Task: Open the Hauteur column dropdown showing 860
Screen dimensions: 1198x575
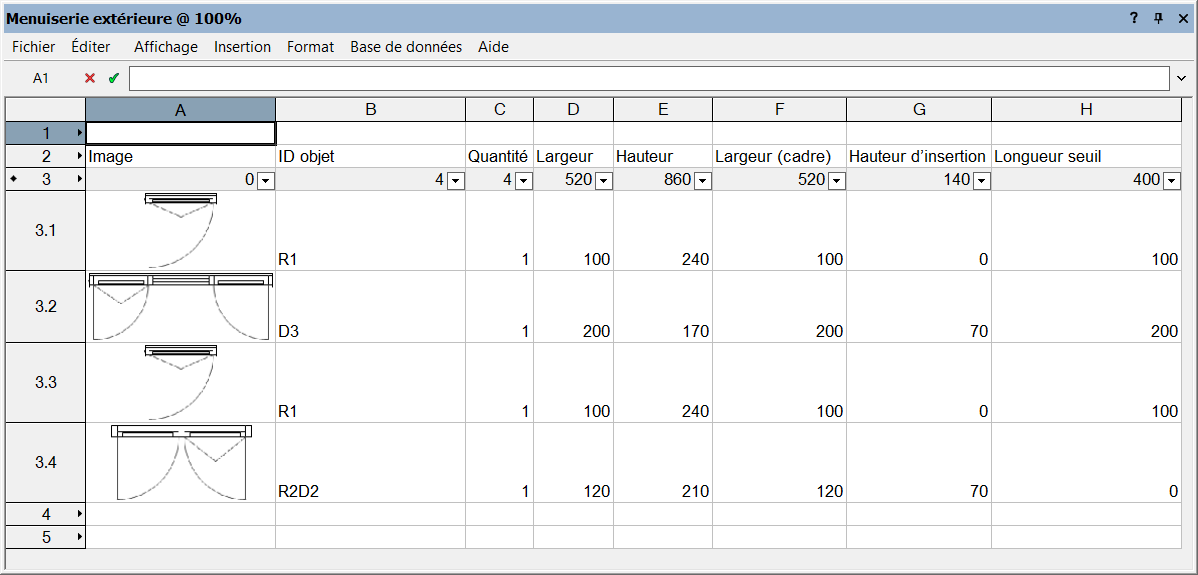Action: pyautogui.click(x=702, y=180)
